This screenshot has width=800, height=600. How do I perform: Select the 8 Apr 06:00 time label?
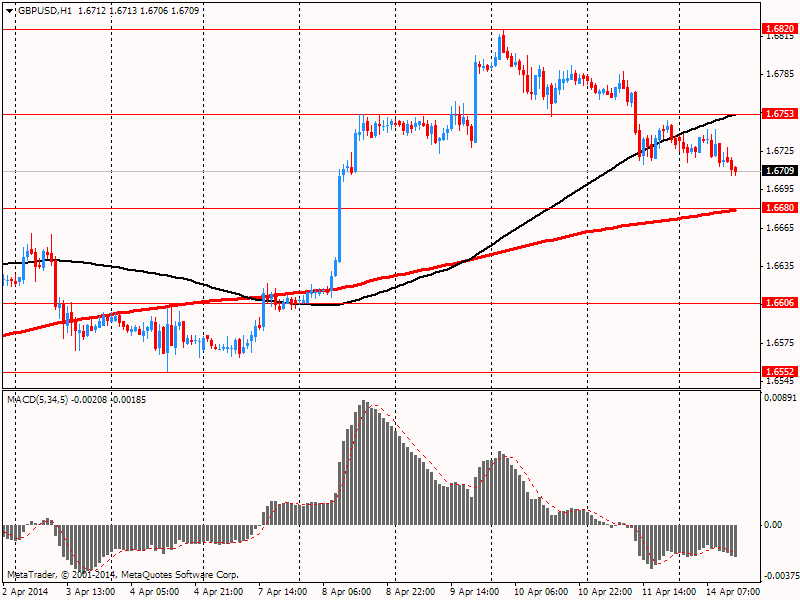tap(347, 592)
